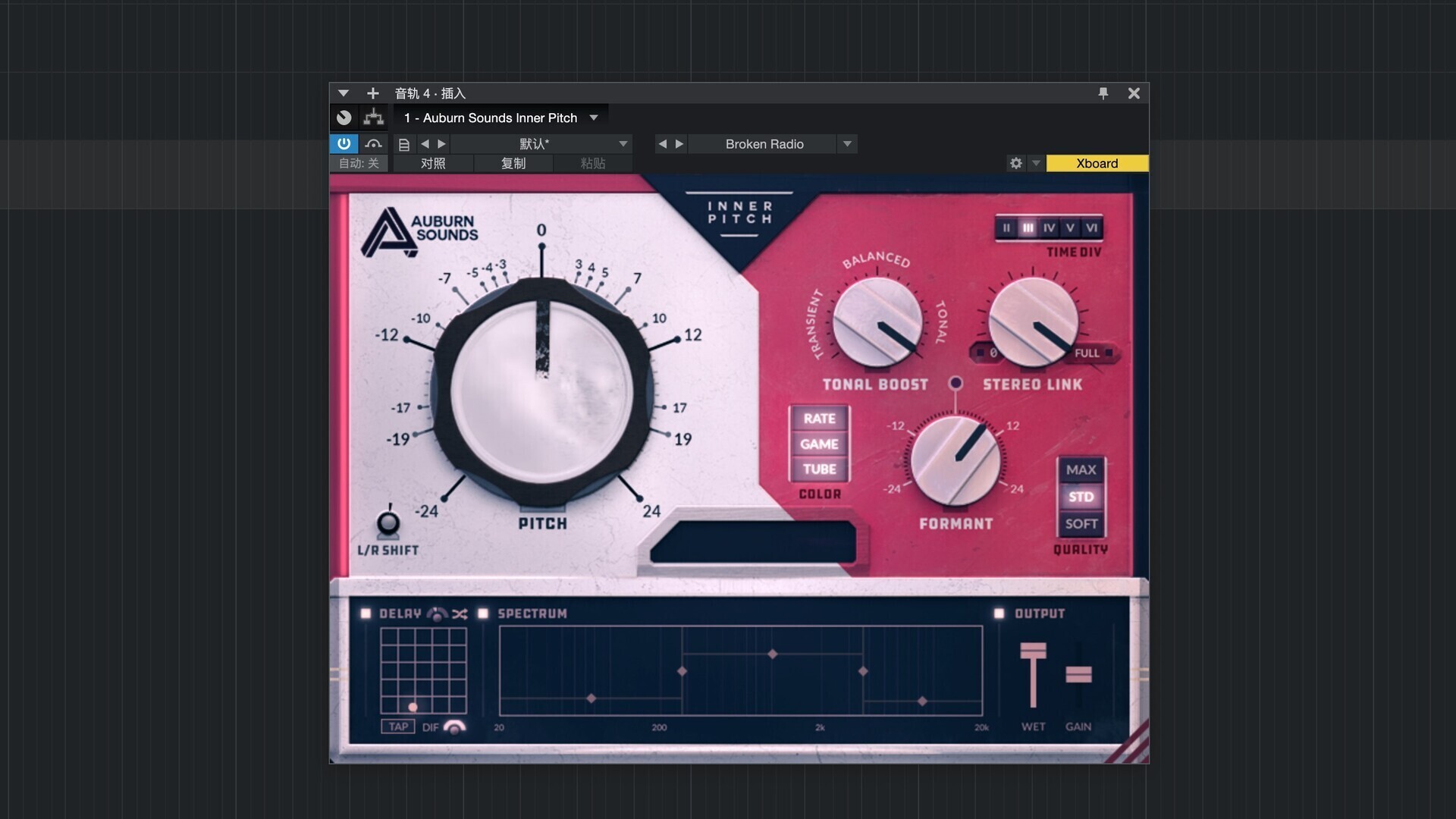
Task: Select SOFT quality
Action: click(x=1081, y=523)
